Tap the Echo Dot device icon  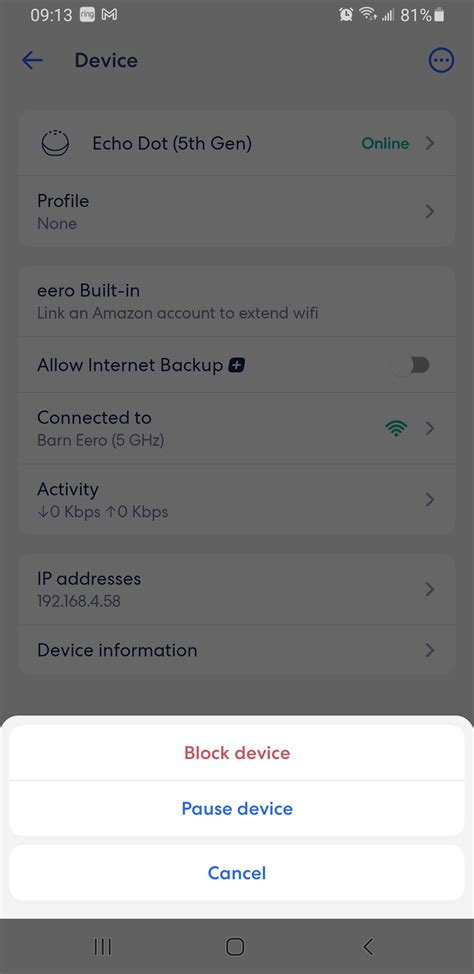(56, 143)
